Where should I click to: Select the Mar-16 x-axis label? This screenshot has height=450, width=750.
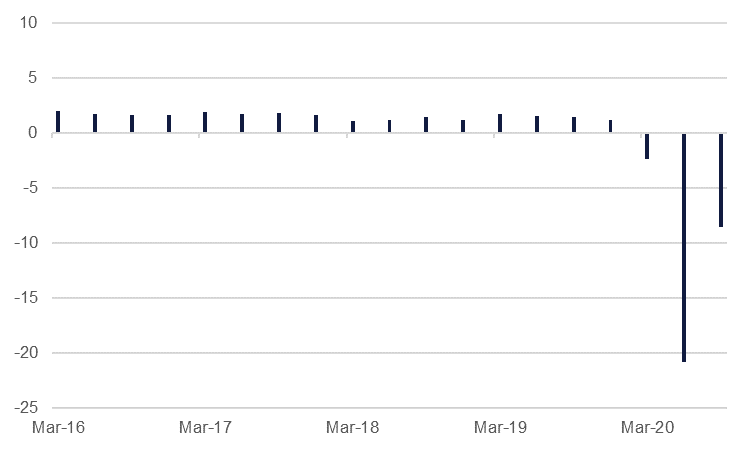[x=58, y=428]
